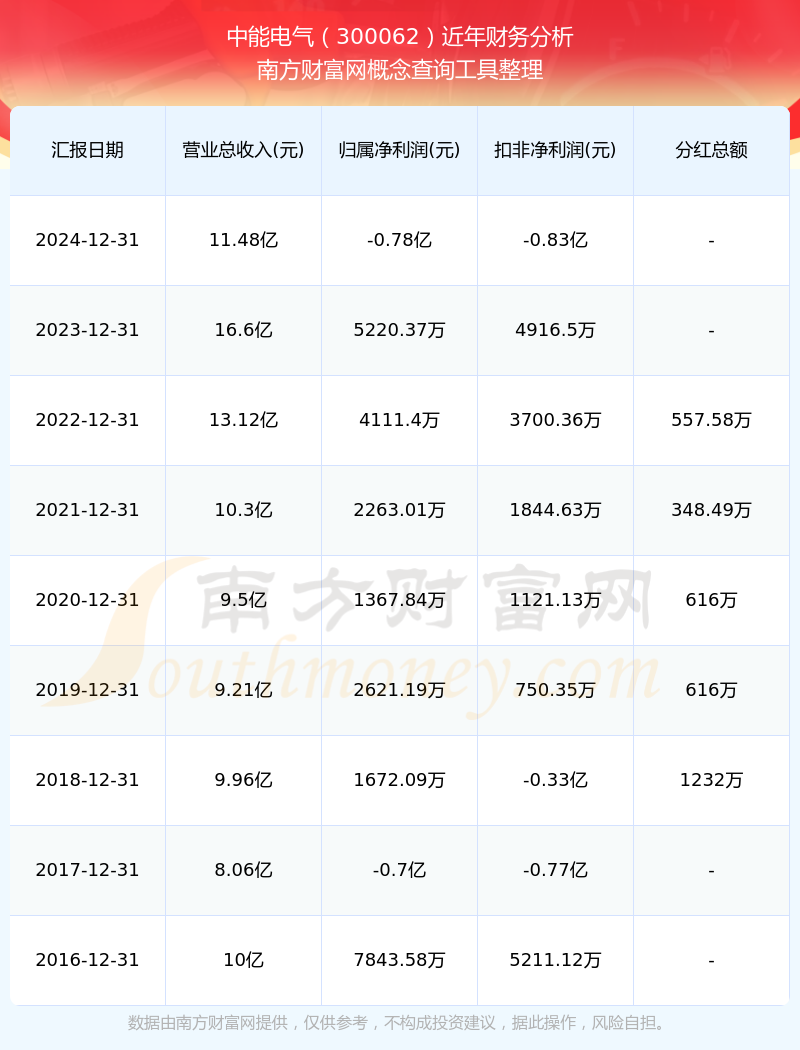The height and width of the screenshot is (1050, 800).
Task: Click the date cell 2023-12-31
Action: click(88, 330)
